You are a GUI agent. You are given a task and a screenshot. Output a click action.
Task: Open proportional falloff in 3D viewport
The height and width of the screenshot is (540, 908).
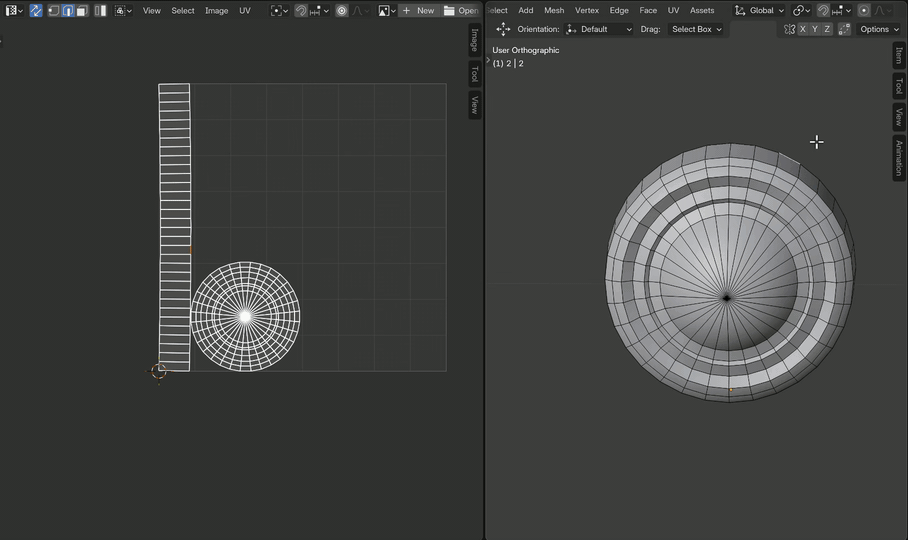coord(883,10)
